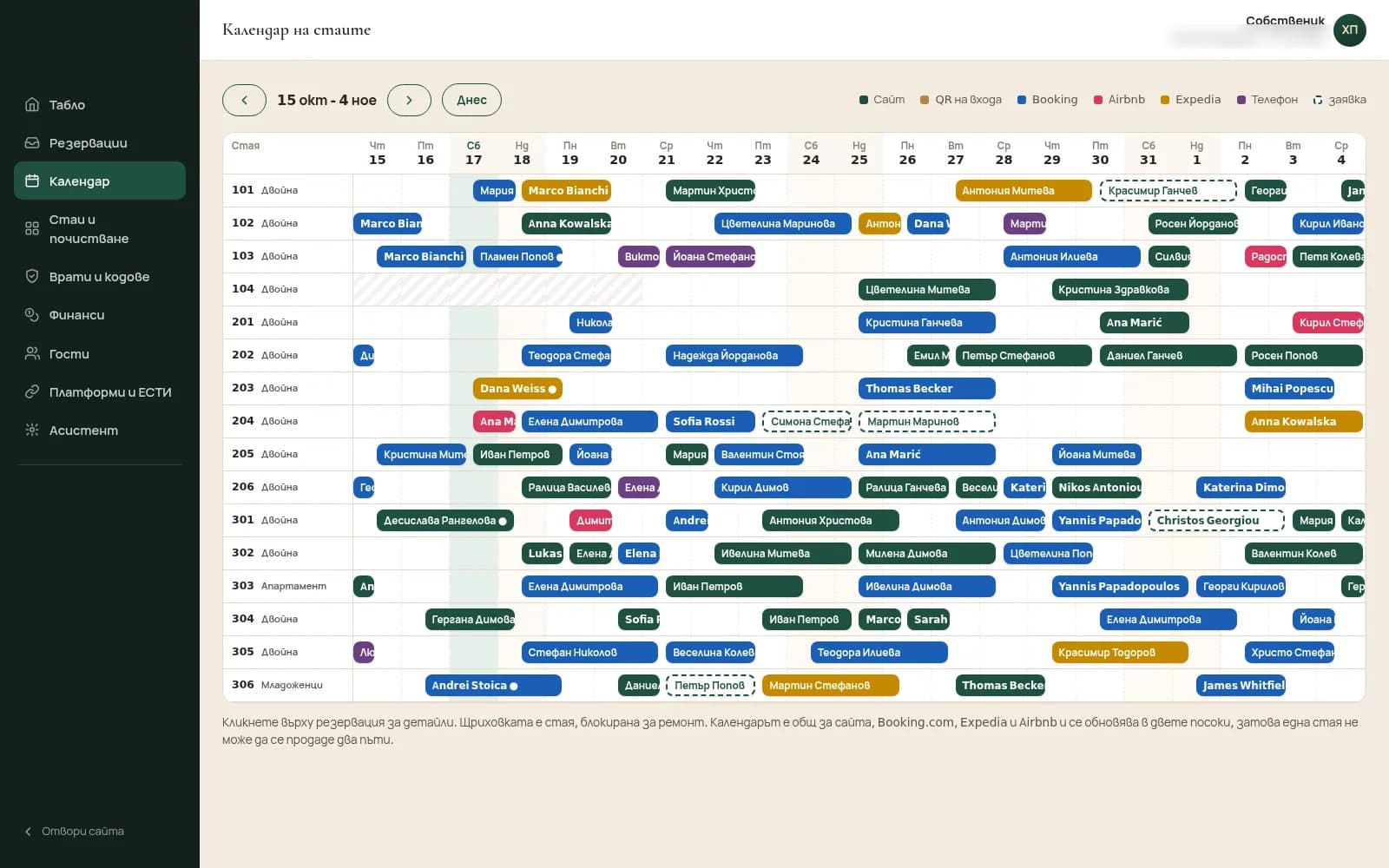Screen dimensions: 1389x868
Task: Open Десислава Рангелова reservation in room 301
Action: pos(445,521)
